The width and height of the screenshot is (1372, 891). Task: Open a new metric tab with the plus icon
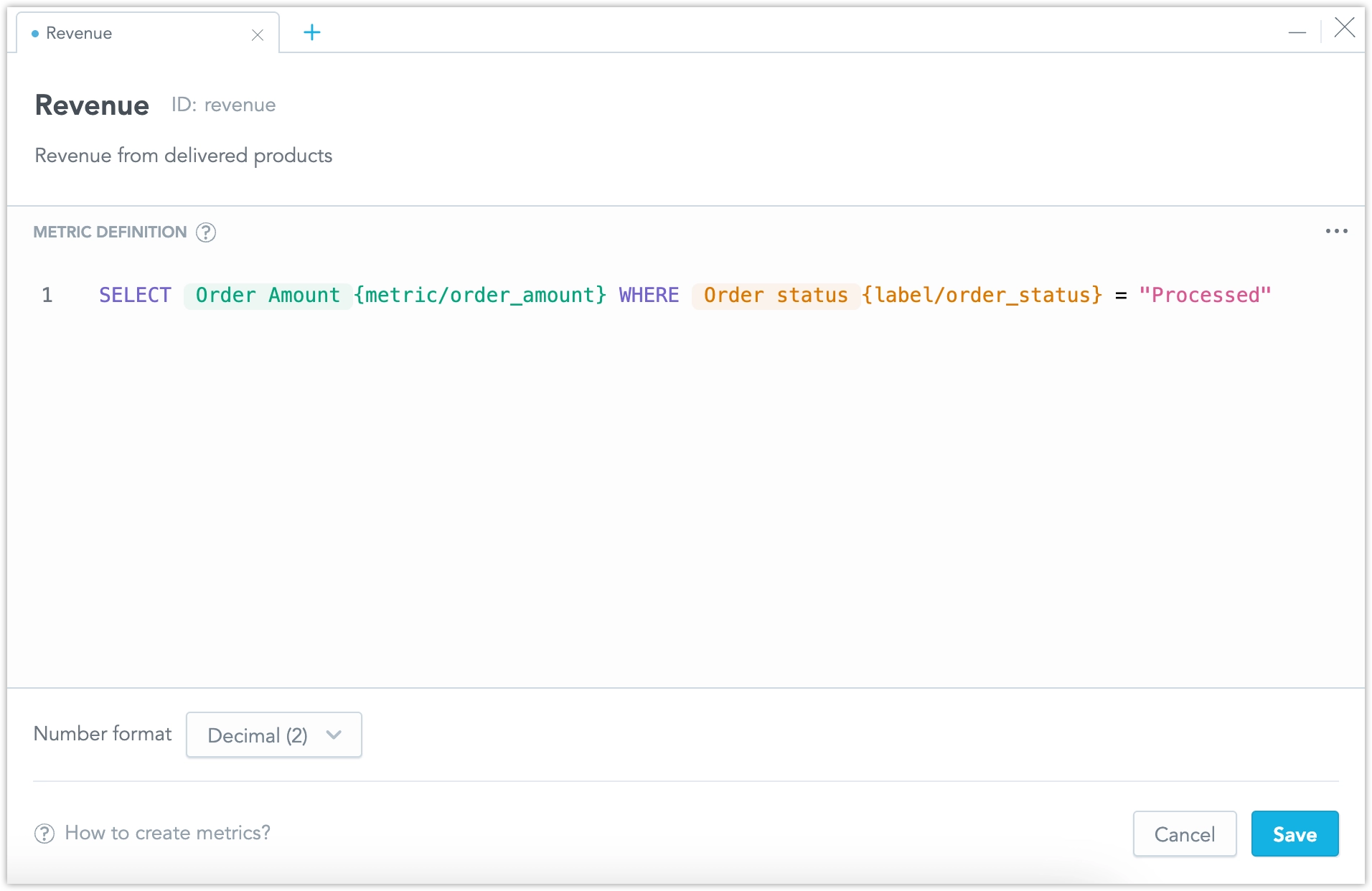click(x=312, y=32)
